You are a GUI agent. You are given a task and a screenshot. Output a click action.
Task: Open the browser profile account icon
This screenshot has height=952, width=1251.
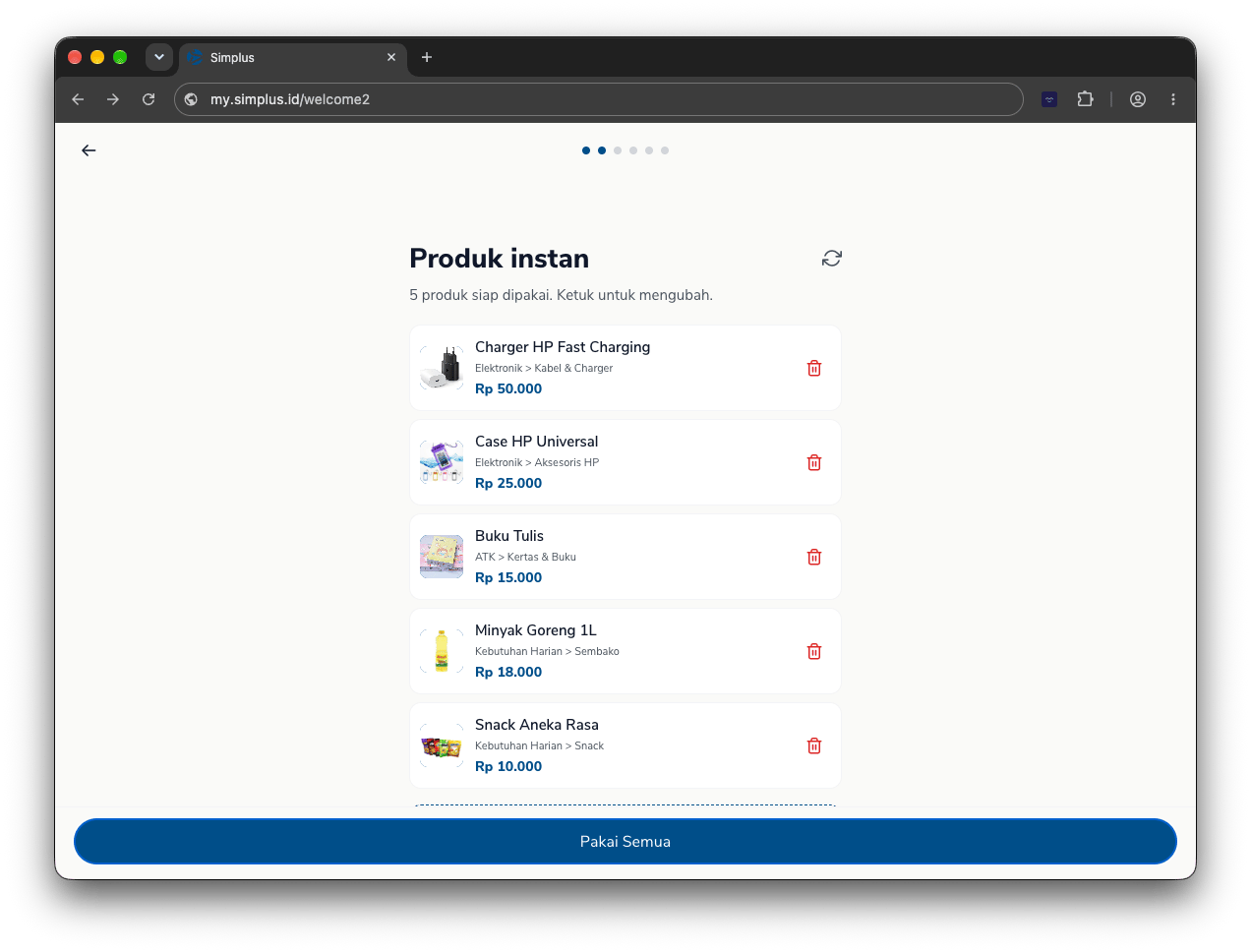1138,99
